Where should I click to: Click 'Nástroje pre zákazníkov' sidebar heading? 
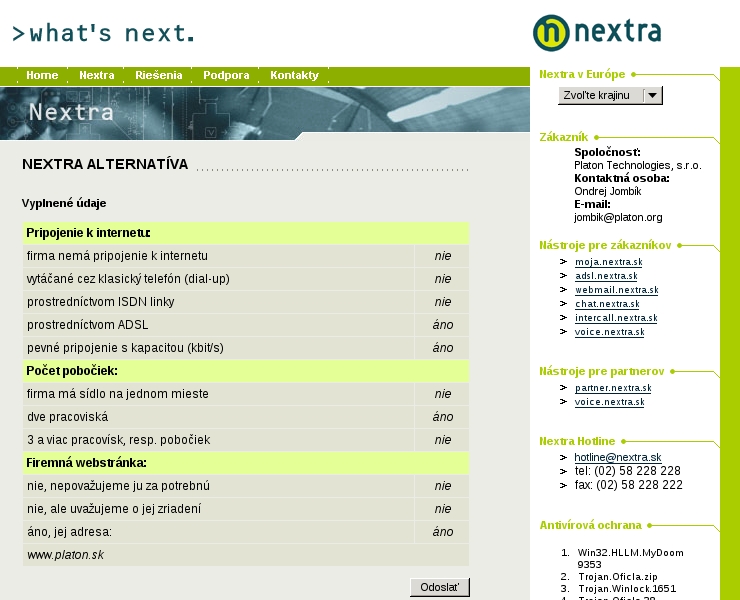(x=605, y=245)
